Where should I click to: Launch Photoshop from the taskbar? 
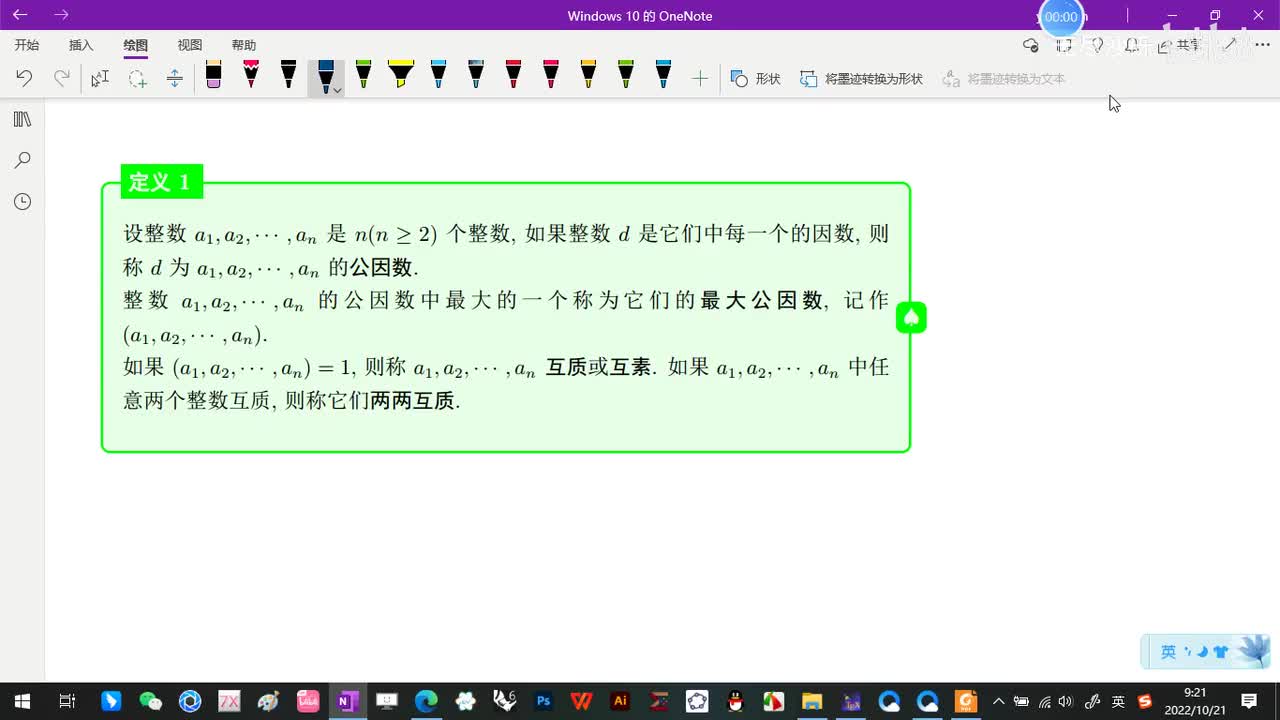coord(543,701)
